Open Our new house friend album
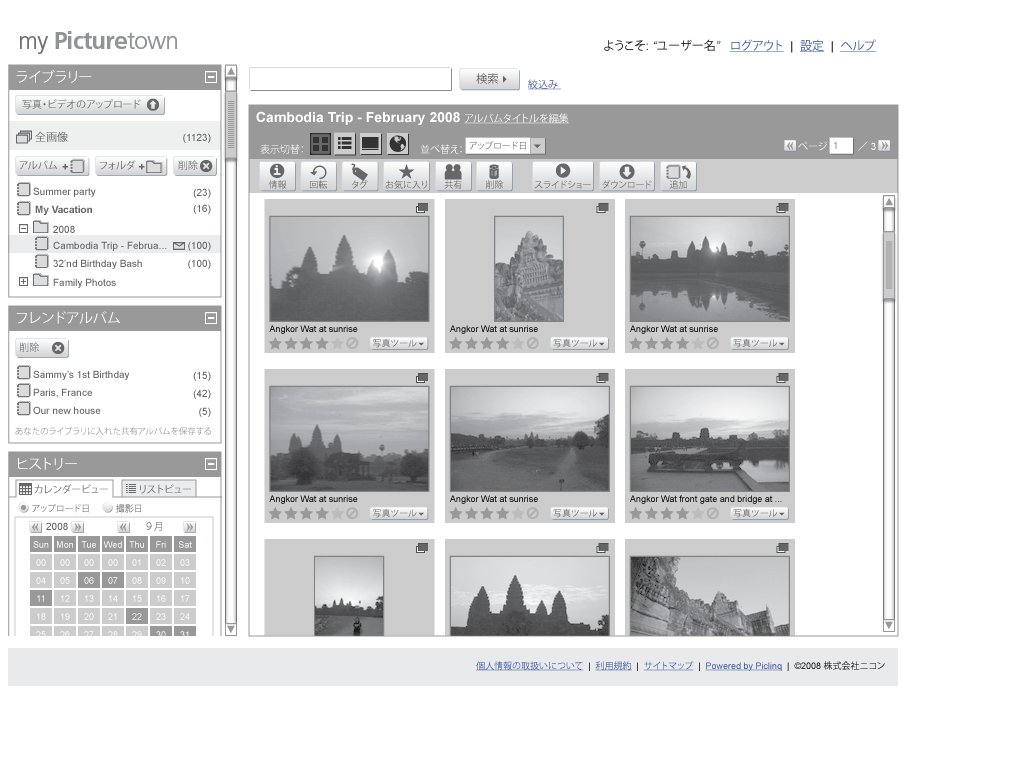The width and height of the screenshot is (1024, 768). (67, 411)
